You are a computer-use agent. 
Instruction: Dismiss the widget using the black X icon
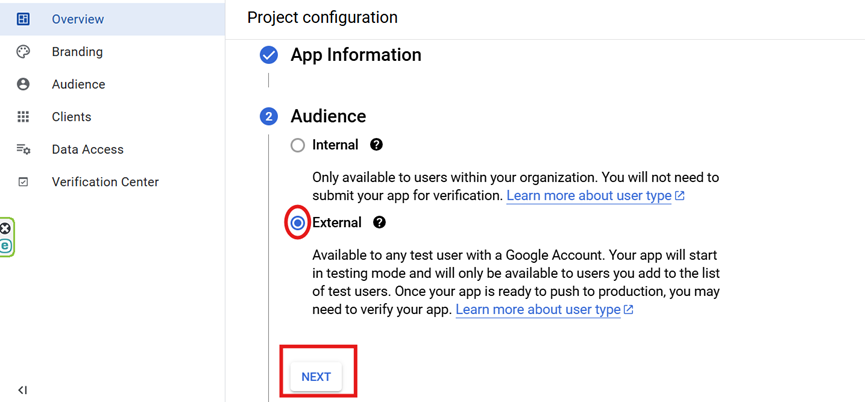5,229
